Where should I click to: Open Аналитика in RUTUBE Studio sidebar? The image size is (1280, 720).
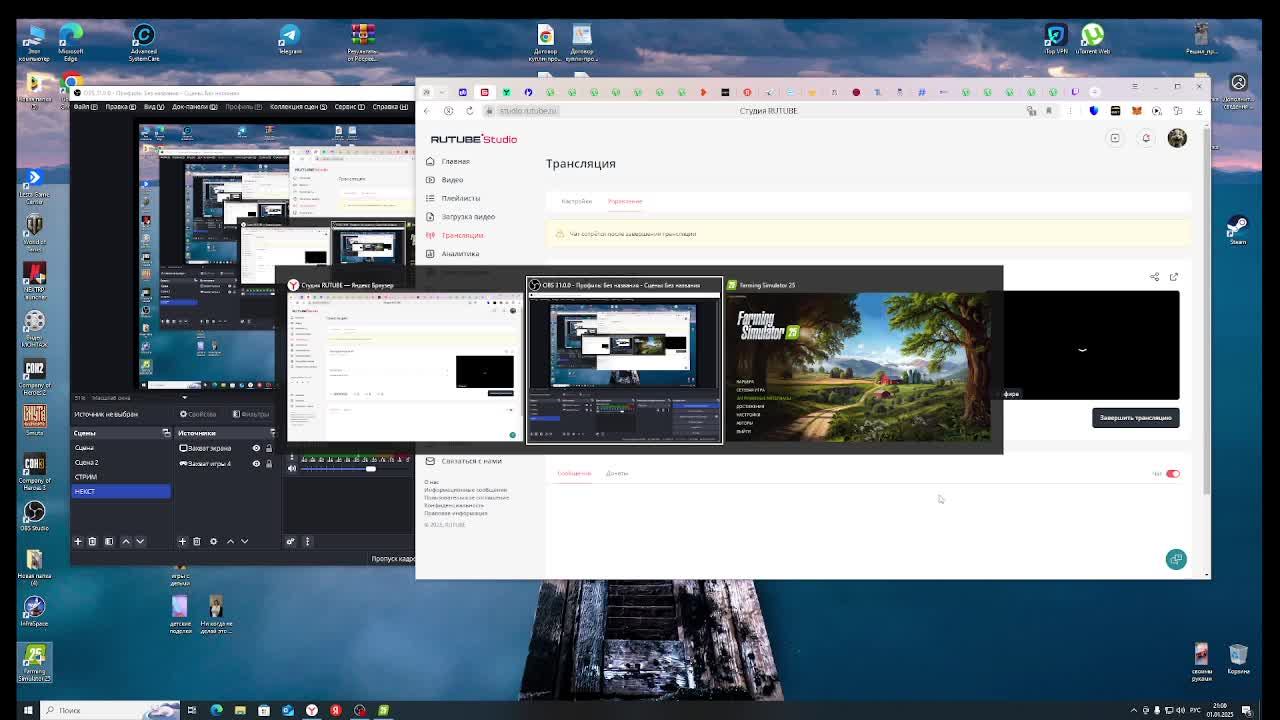[460, 254]
